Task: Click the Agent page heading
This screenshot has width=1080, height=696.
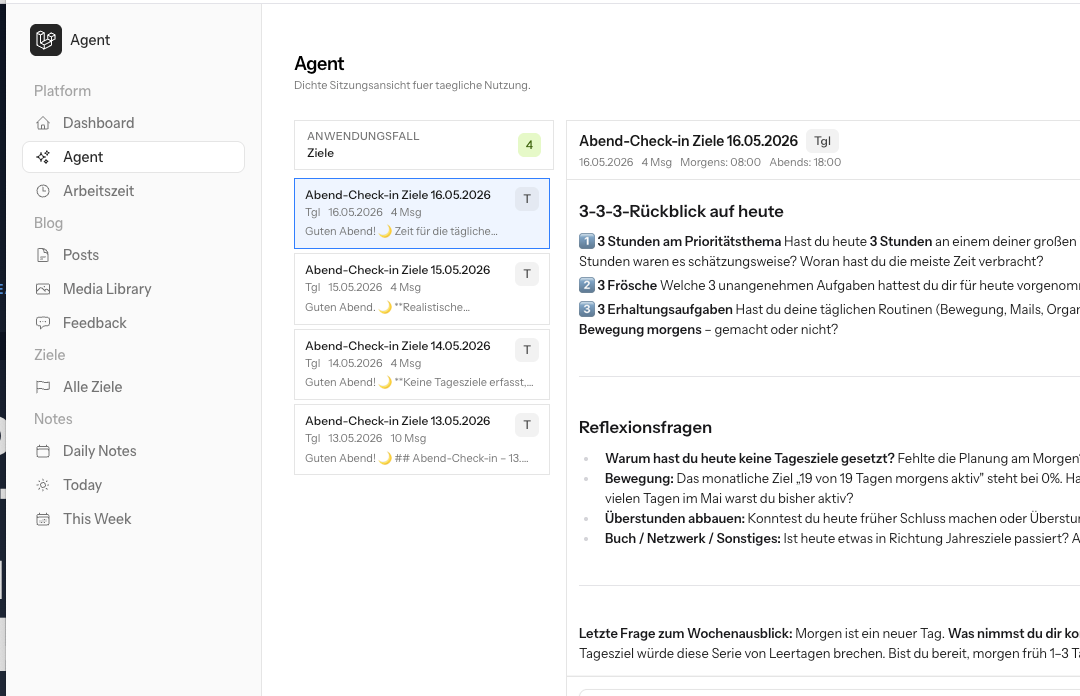Action: [x=319, y=63]
